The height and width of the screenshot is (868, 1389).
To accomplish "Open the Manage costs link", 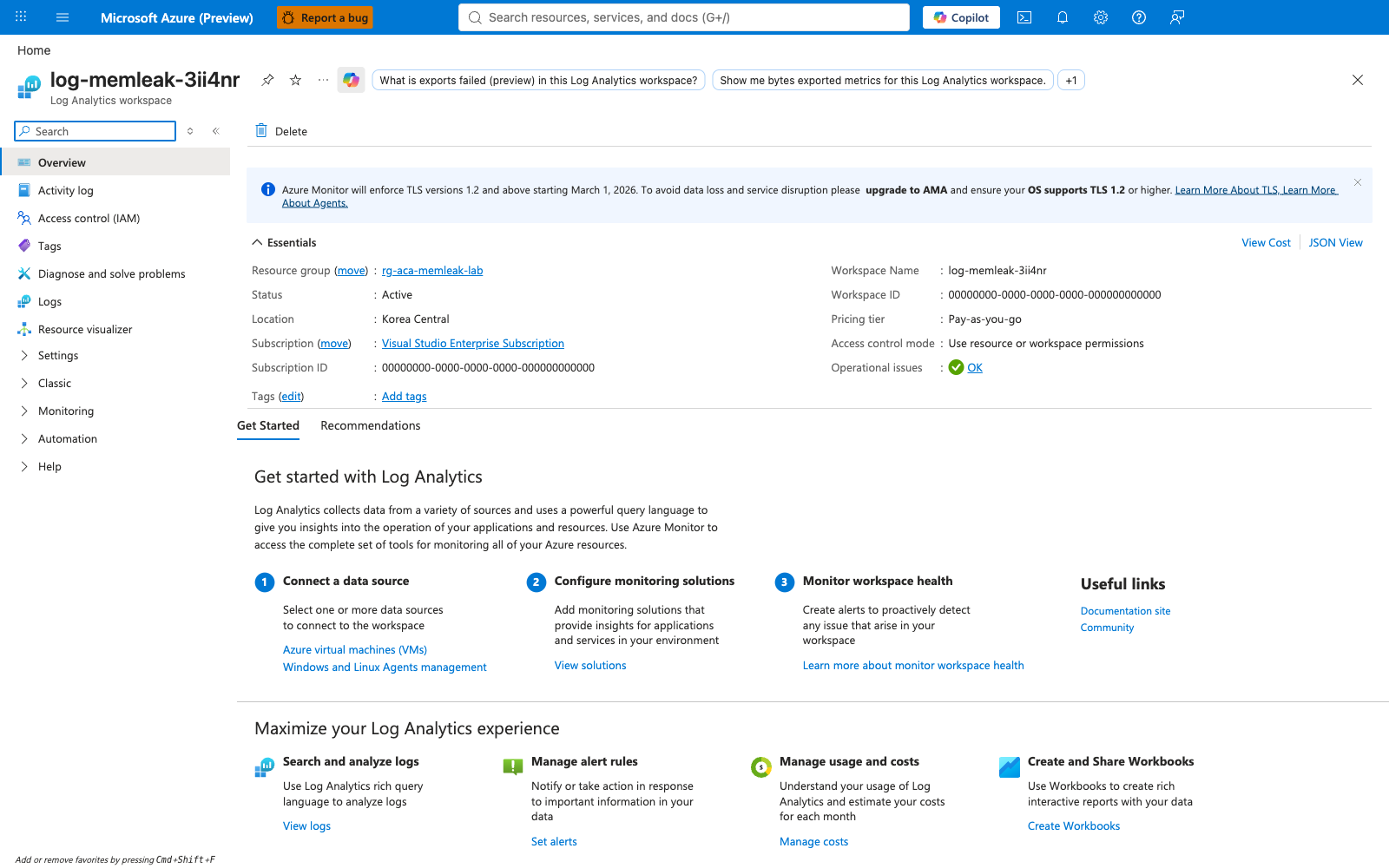I will point(813,841).
